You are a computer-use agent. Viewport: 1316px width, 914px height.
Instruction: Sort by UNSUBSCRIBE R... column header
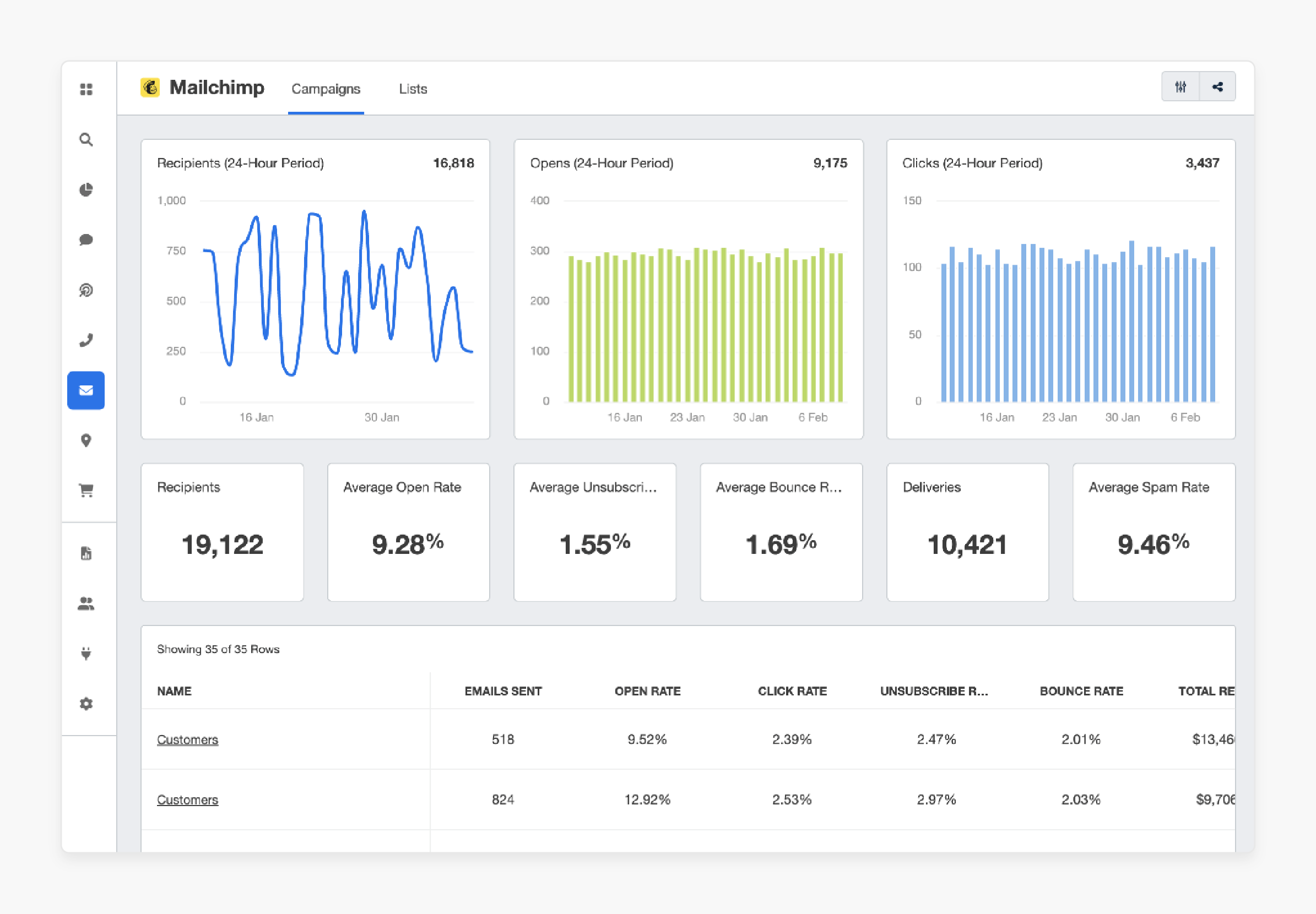[x=934, y=691]
